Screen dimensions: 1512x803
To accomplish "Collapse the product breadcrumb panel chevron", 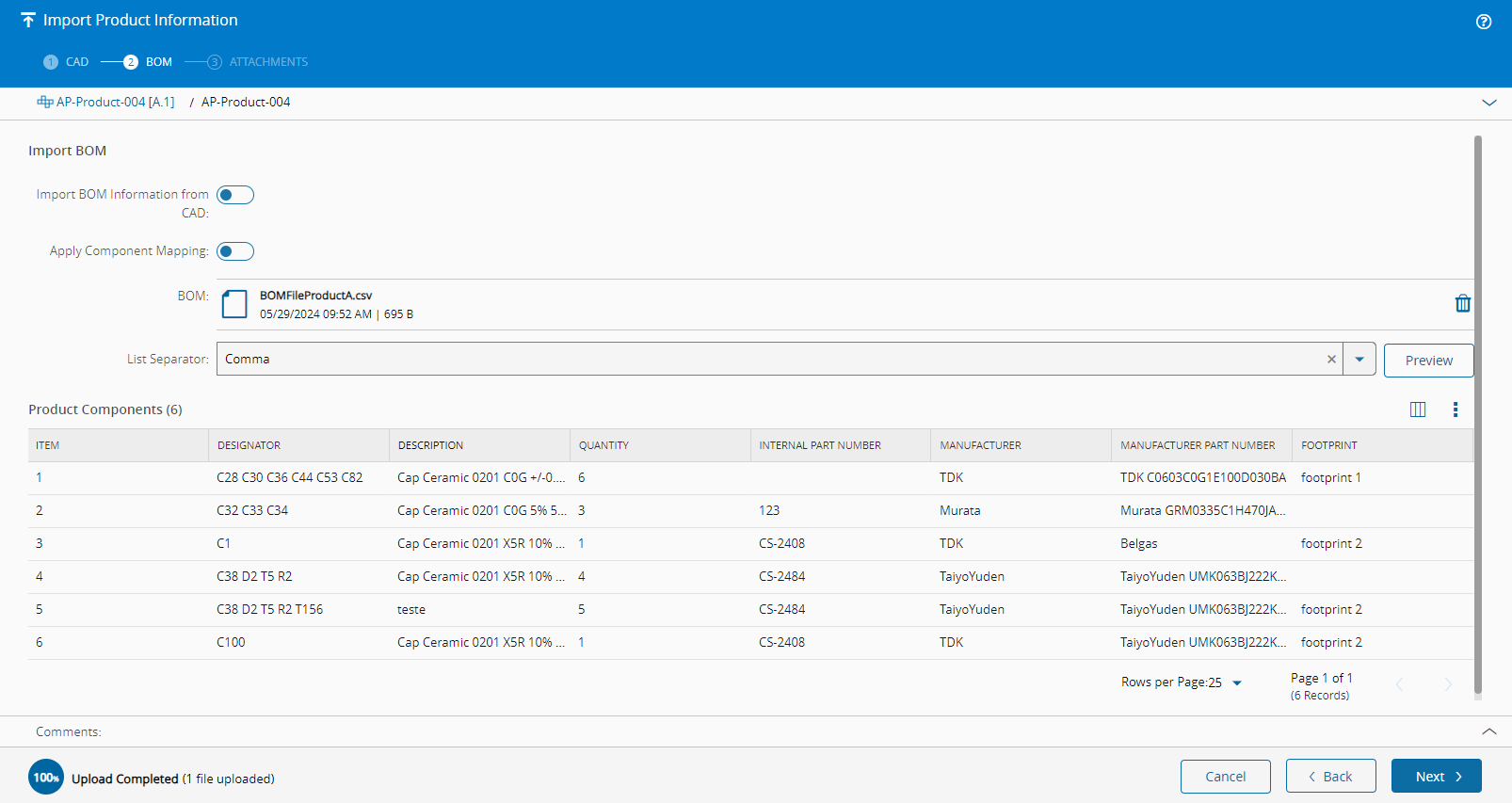I will click(1488, 103).
